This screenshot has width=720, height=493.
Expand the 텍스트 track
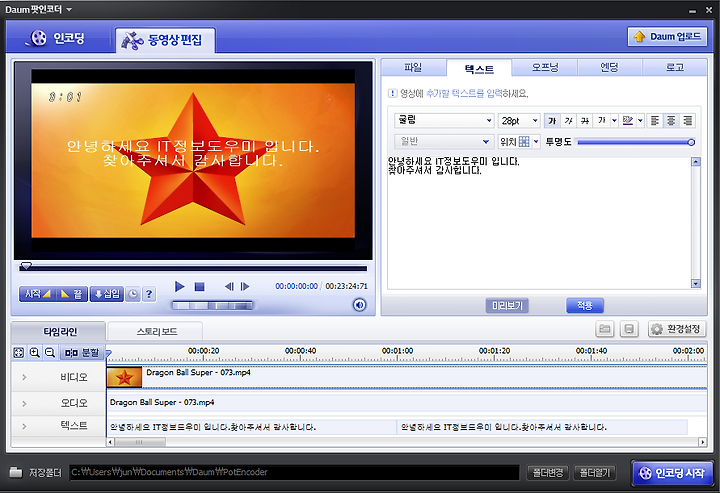pyautogui.click(x=24, y=426)
